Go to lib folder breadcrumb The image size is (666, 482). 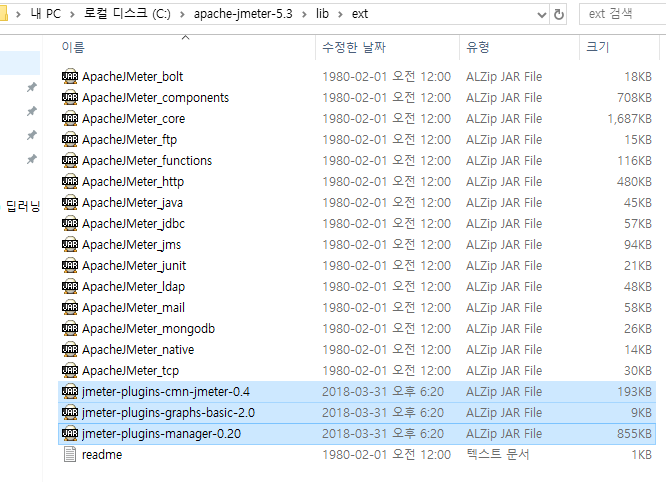point(322,14)
